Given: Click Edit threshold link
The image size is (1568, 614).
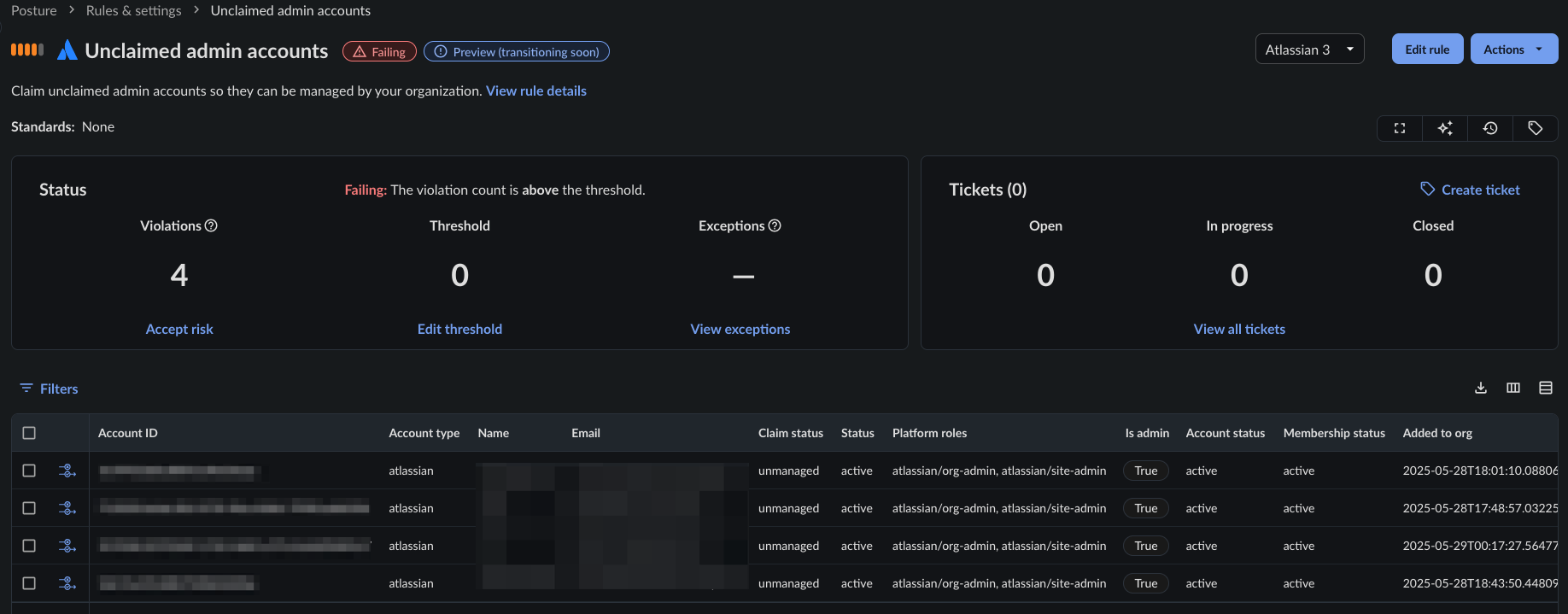Looking at the screenshot, I should [459, 329].
